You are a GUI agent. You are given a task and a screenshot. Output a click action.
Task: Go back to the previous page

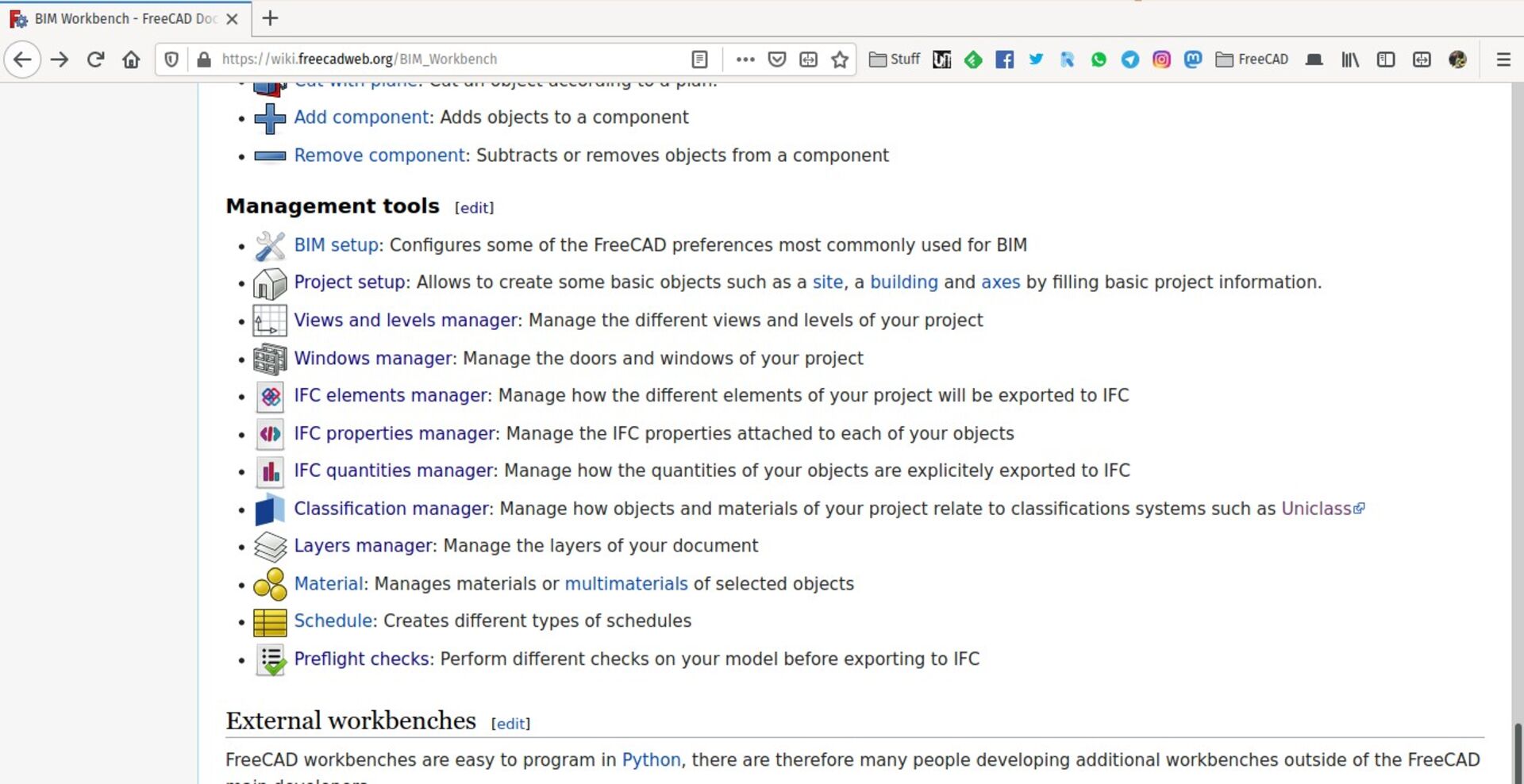tap(23, 60)
